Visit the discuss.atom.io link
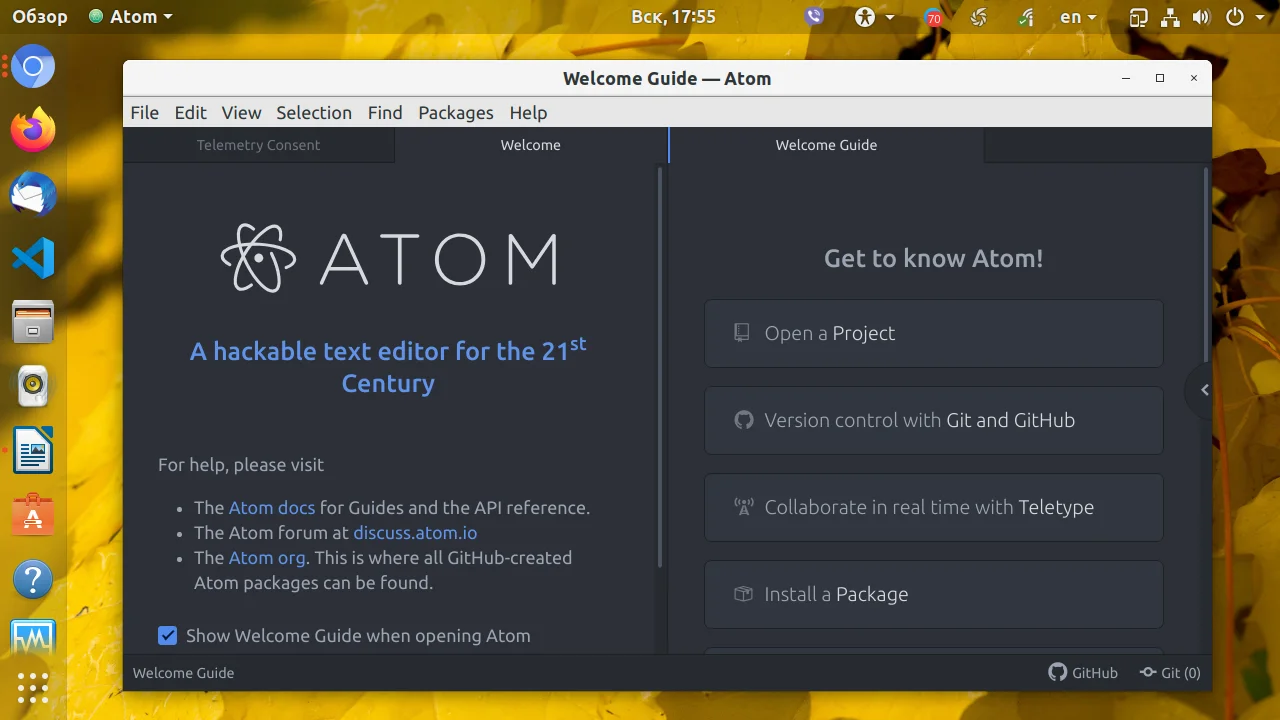This screenshot has width=1280, height=720. [x=415, y=533]
